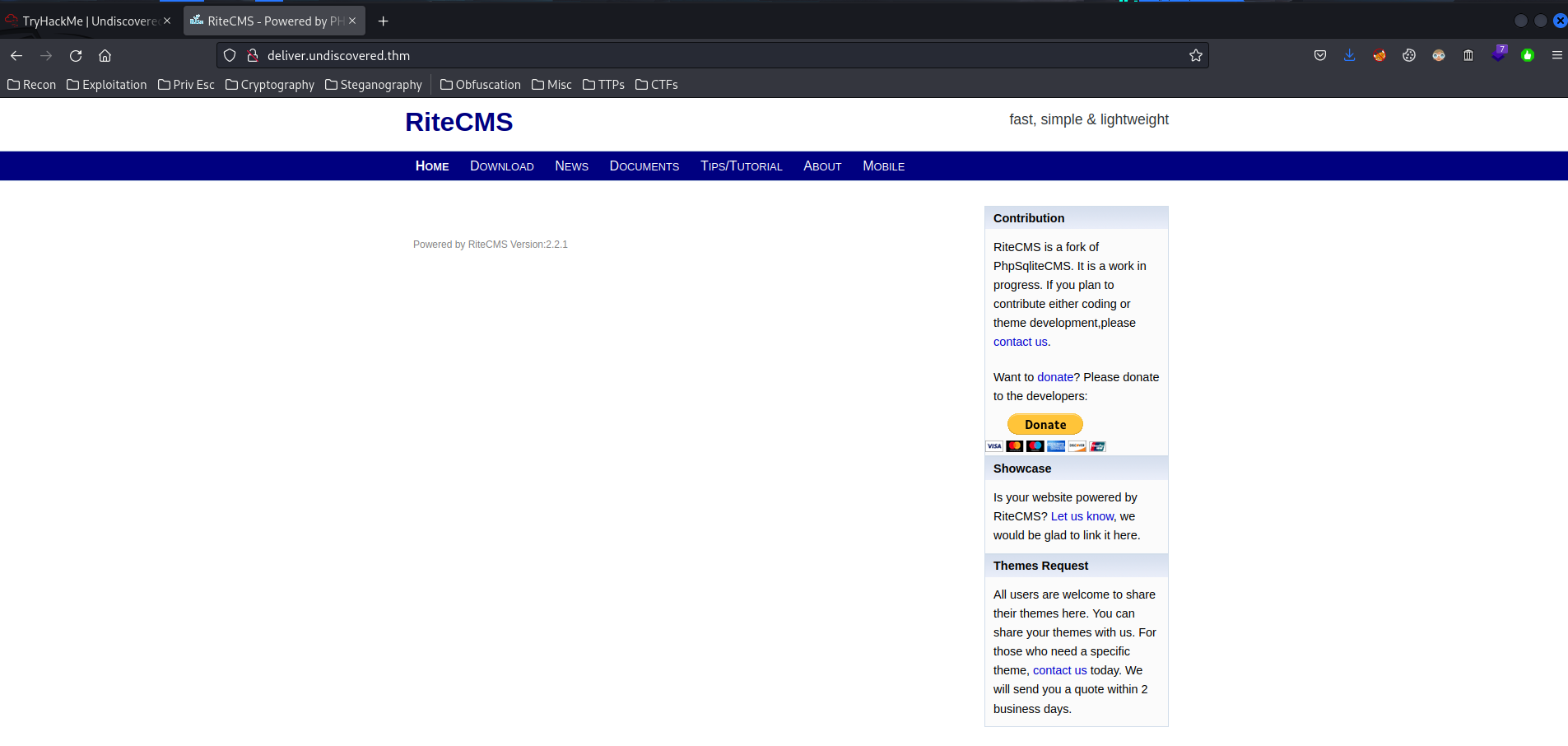Open a new tab with plus button
The width and height of the screenshot is (1568, 746).
383,21
